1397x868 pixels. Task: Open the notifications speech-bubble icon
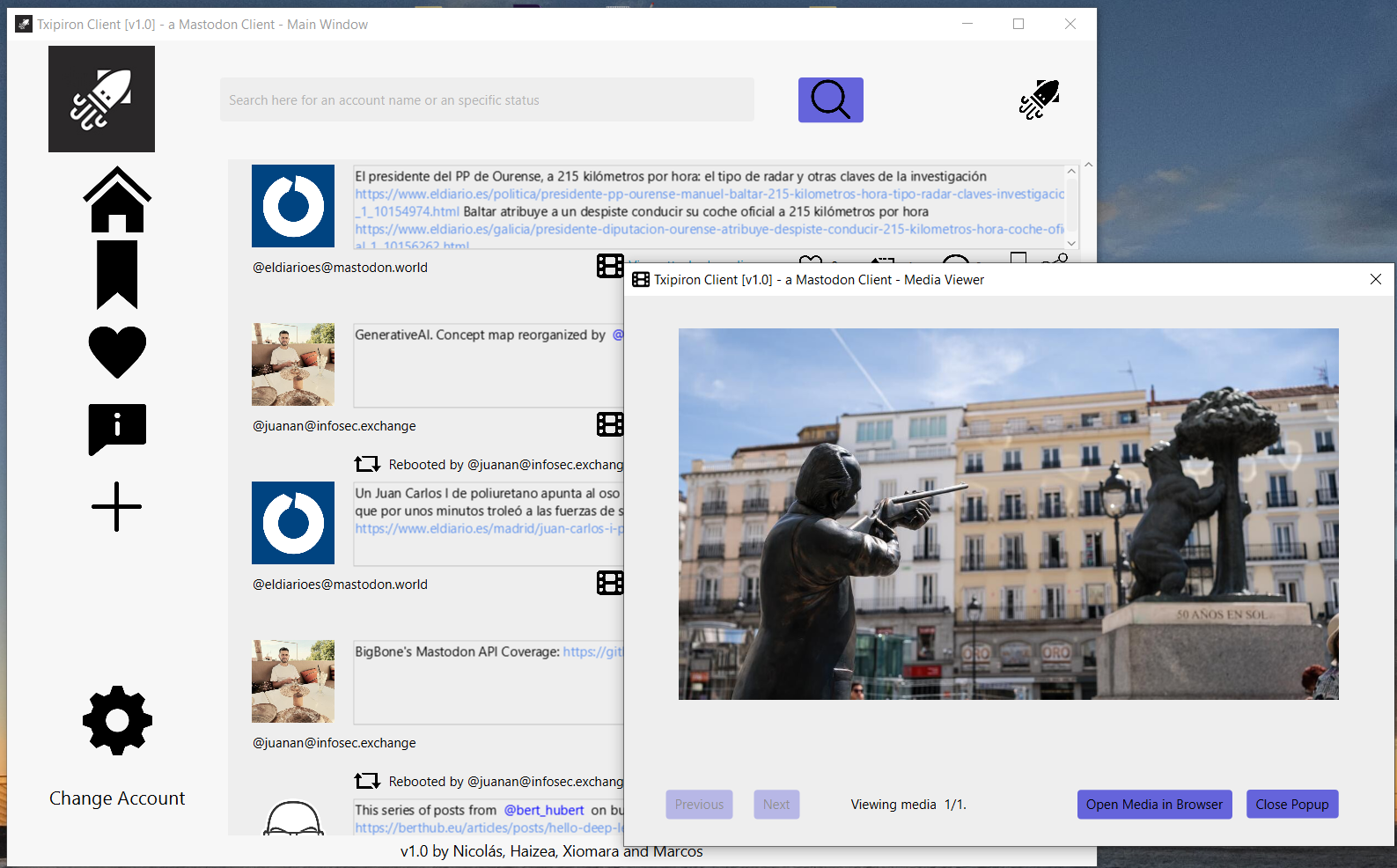pyautogui.click(x=117, y=430)
